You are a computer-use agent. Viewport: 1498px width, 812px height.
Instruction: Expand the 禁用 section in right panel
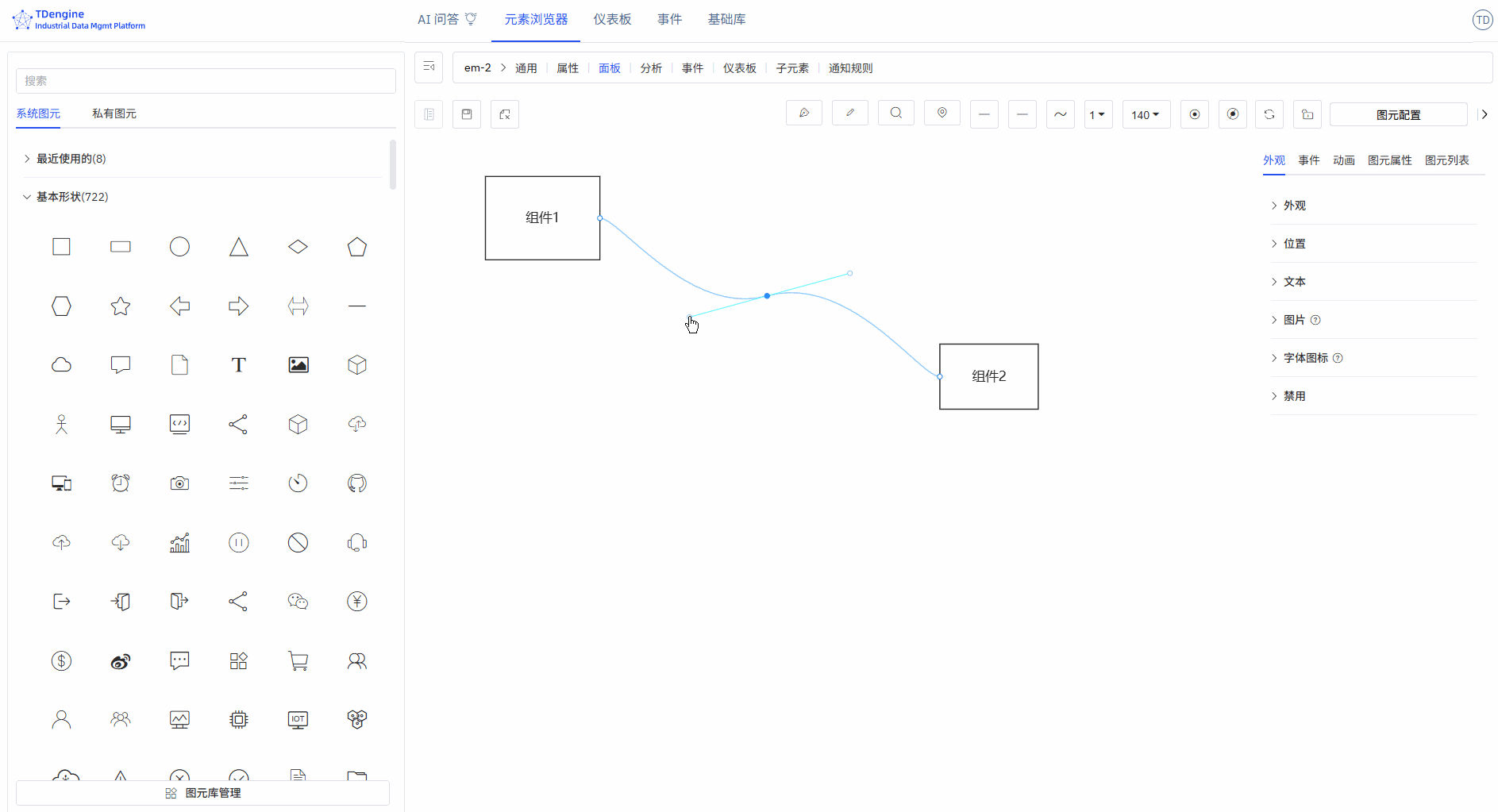[x=1294, y=395]
